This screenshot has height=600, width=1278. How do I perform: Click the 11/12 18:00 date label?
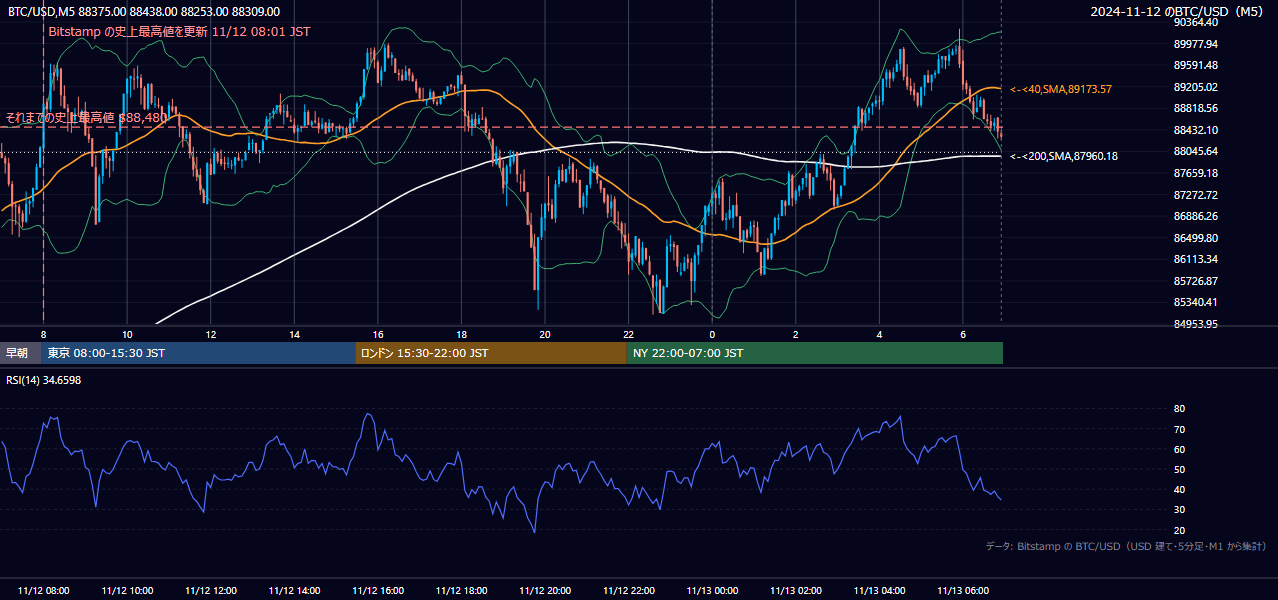click(461, 590)
